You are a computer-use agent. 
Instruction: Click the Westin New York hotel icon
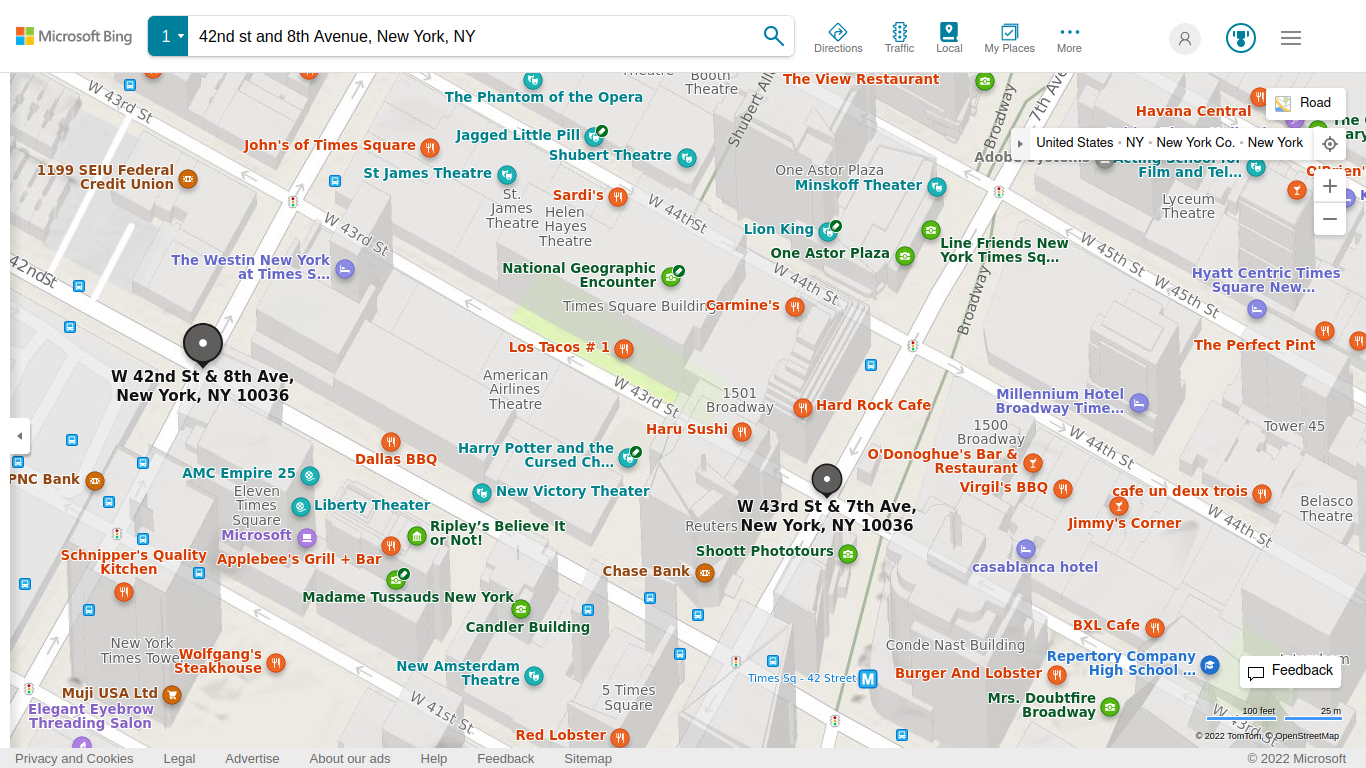[345, 269]
